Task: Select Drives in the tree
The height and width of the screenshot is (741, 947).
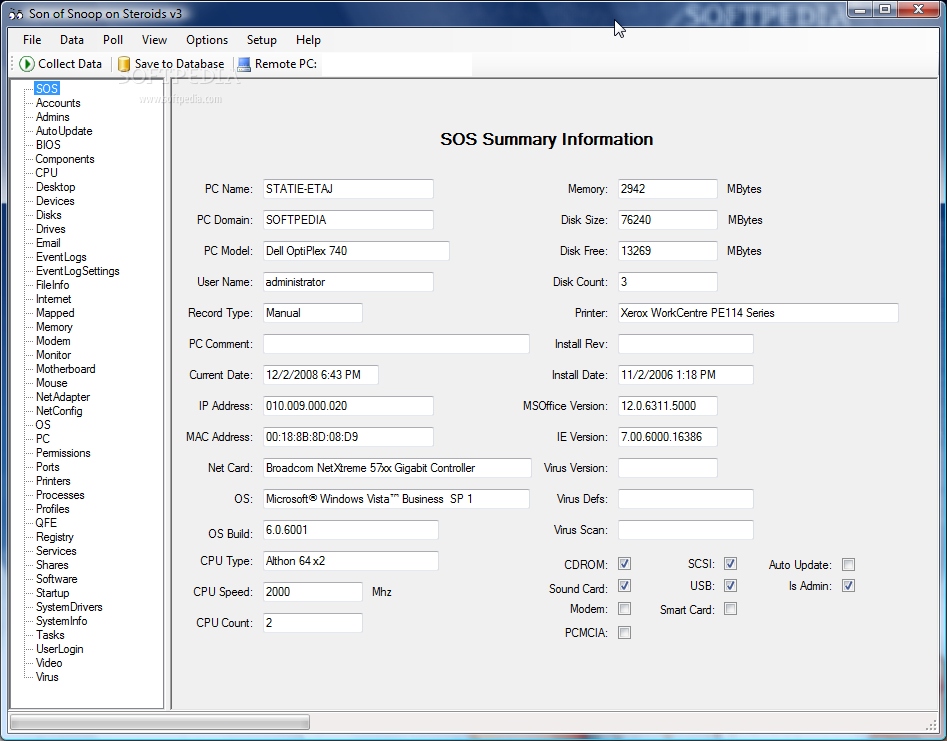Action: (50, 229)
